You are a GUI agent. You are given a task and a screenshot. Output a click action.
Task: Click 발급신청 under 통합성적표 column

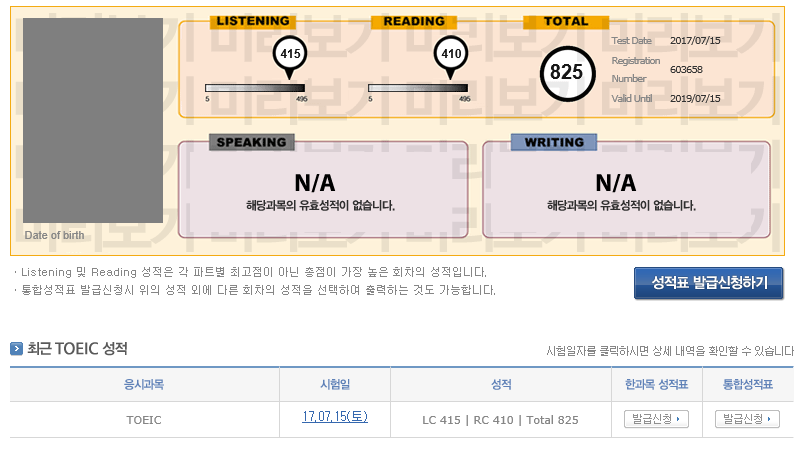747,419
